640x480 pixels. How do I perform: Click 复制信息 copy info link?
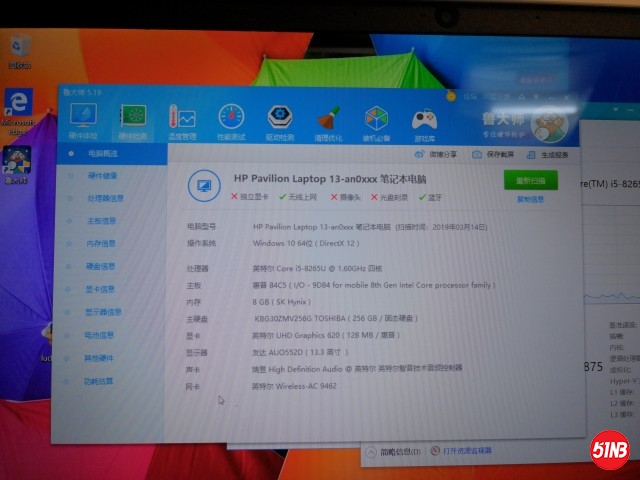click(530, 199)
